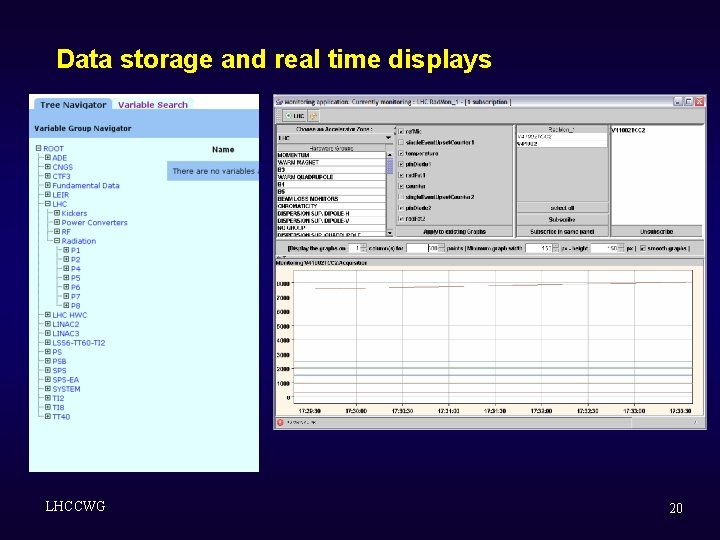This screenshot has height=540, width=720.
Task: Select the RF tree link under LHC
Action: point(66,231)
